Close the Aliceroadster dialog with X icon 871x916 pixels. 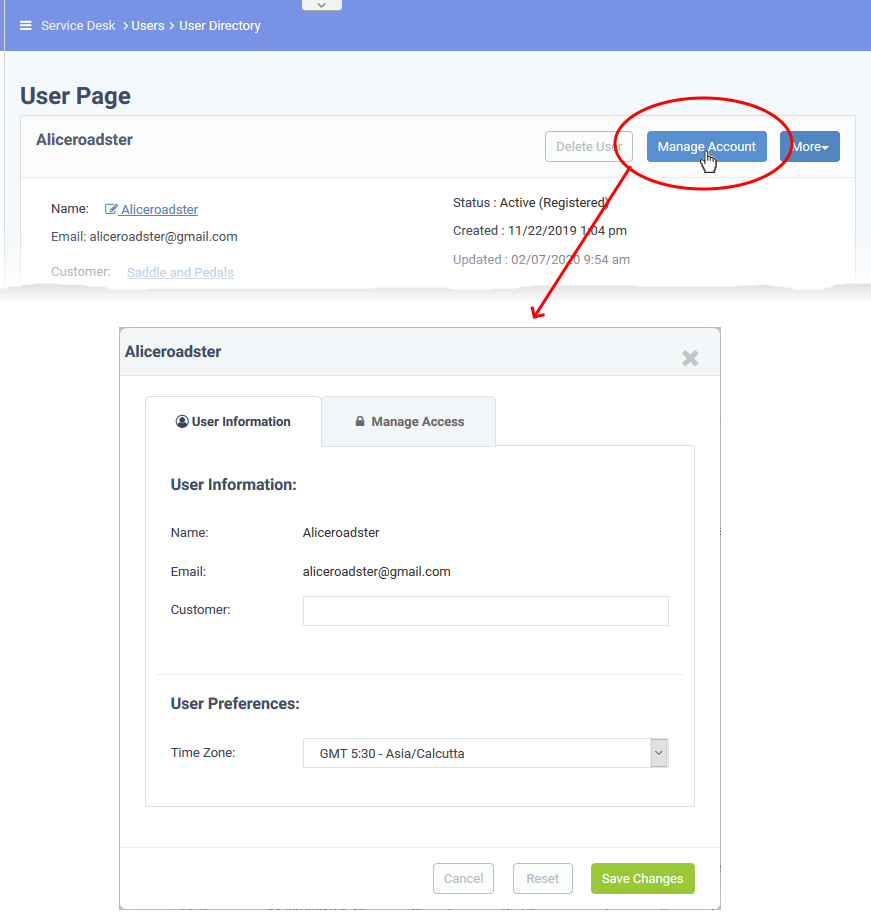click(690, 358)
